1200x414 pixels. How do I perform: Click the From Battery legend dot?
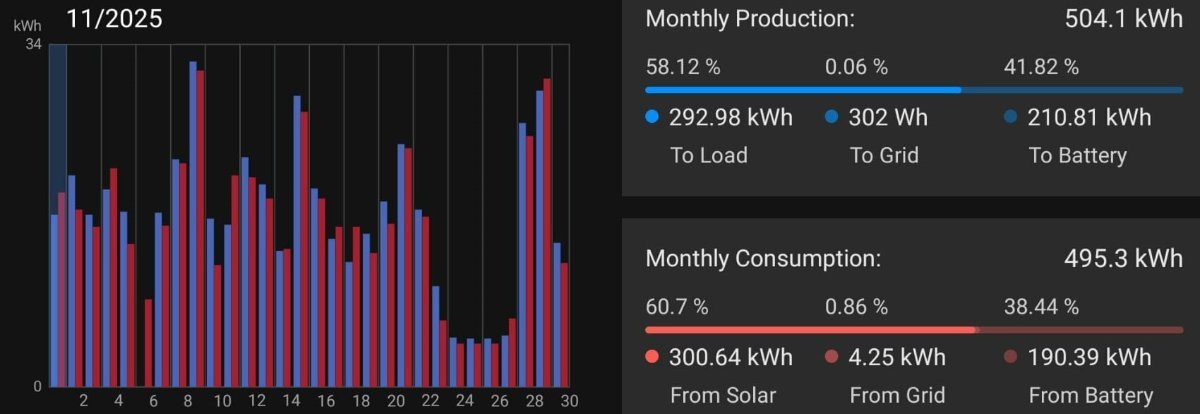1011,357
